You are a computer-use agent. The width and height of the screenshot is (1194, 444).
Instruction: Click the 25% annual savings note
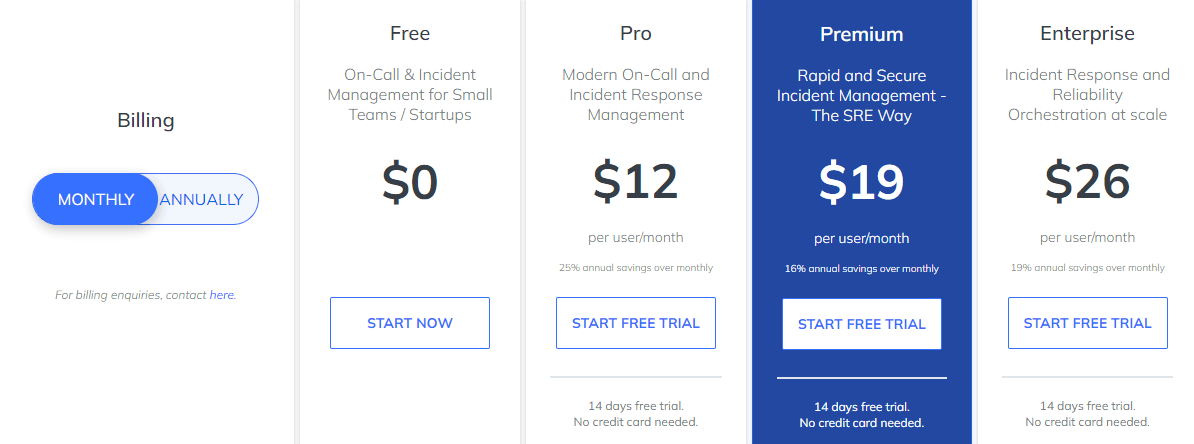click(x=636, y=267)
